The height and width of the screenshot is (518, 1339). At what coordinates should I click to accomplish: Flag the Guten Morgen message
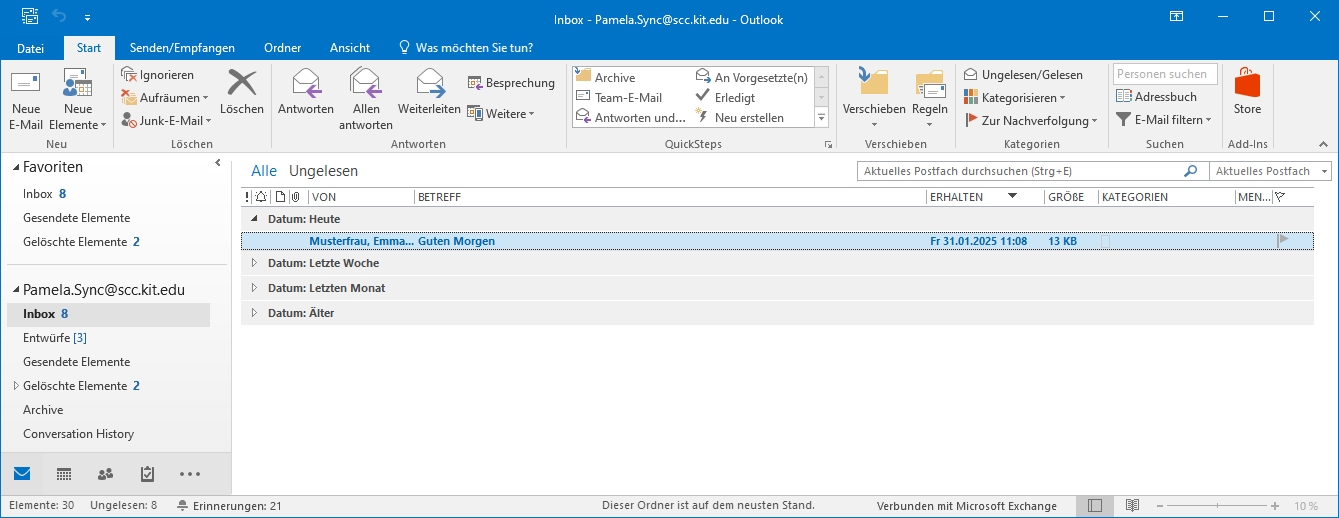(1284, 241)
